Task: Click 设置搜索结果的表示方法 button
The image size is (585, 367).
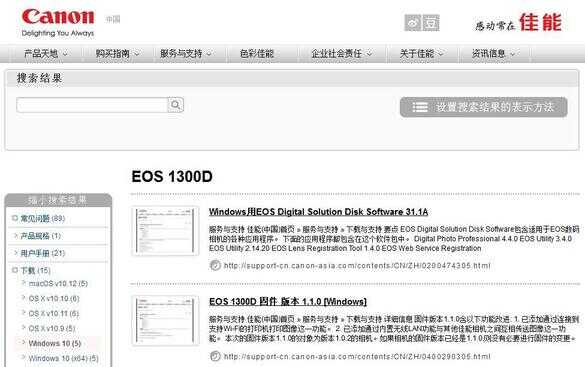Action: [484, 107]
